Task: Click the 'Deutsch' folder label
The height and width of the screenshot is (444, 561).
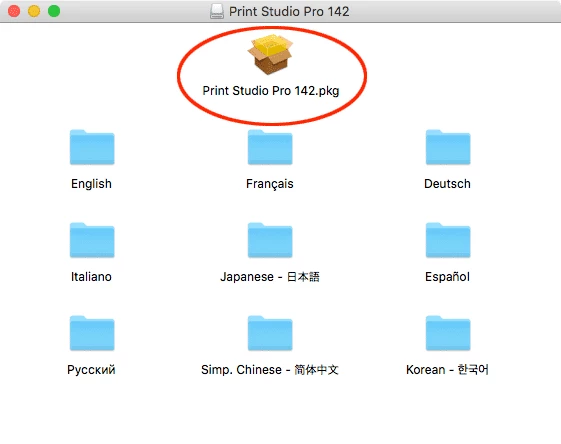Action: tap(447, 184)
